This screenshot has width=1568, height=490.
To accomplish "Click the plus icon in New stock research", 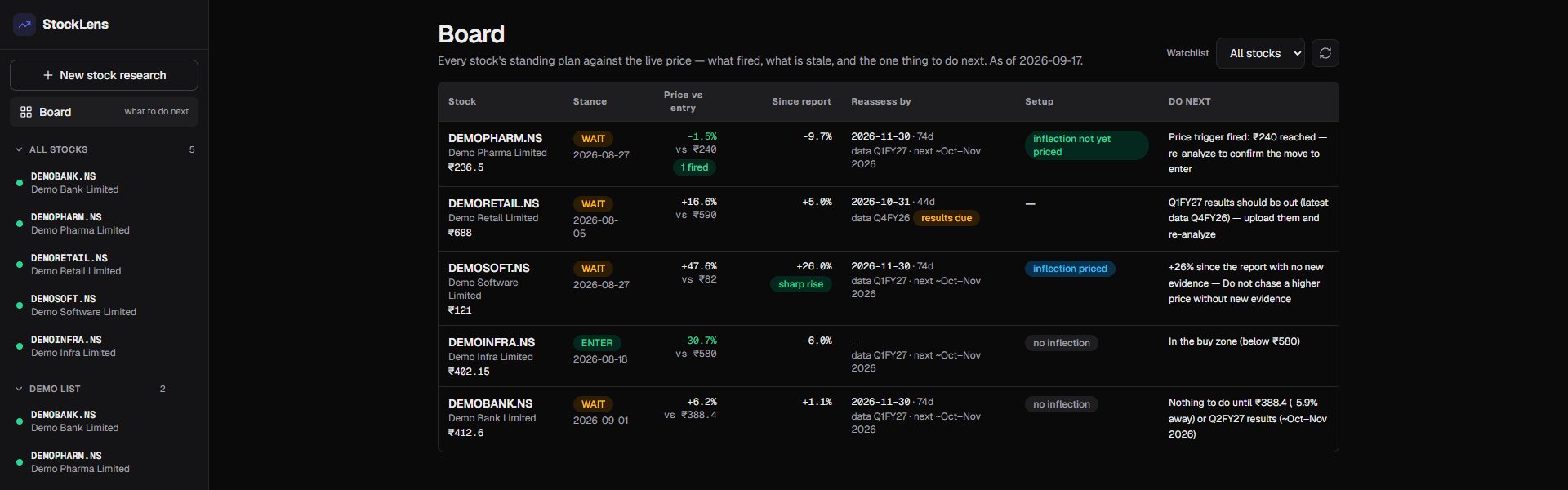I will tap(48, 75).
